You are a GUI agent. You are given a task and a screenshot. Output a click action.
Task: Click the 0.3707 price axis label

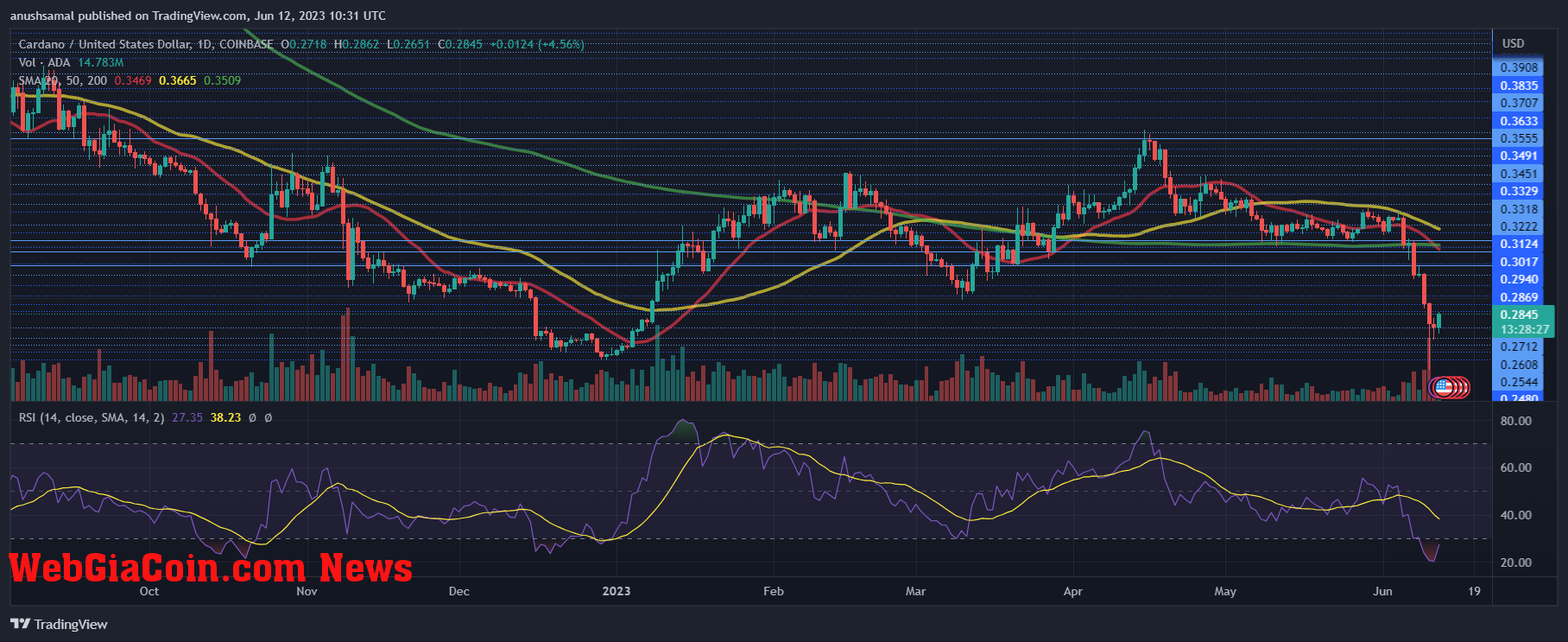pos(1519,103)
